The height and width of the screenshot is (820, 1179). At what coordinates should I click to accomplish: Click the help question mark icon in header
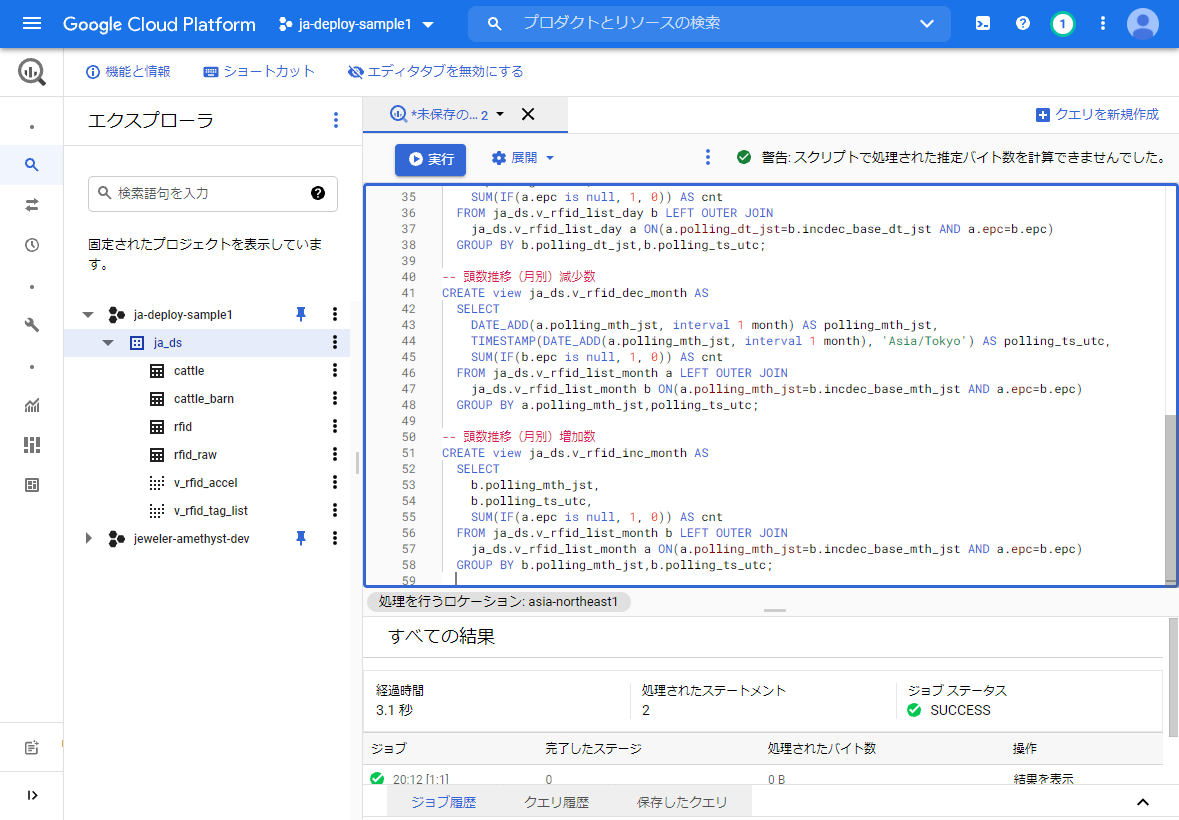1023,23
